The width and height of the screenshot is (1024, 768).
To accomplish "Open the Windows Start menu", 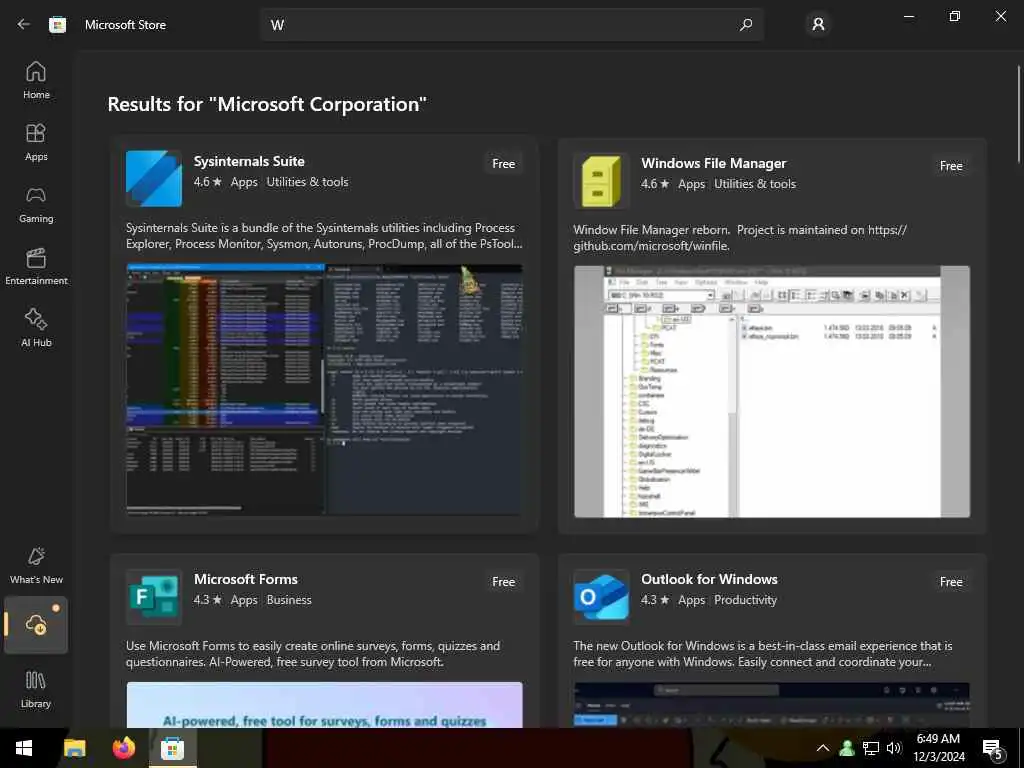I will (24, 748).
